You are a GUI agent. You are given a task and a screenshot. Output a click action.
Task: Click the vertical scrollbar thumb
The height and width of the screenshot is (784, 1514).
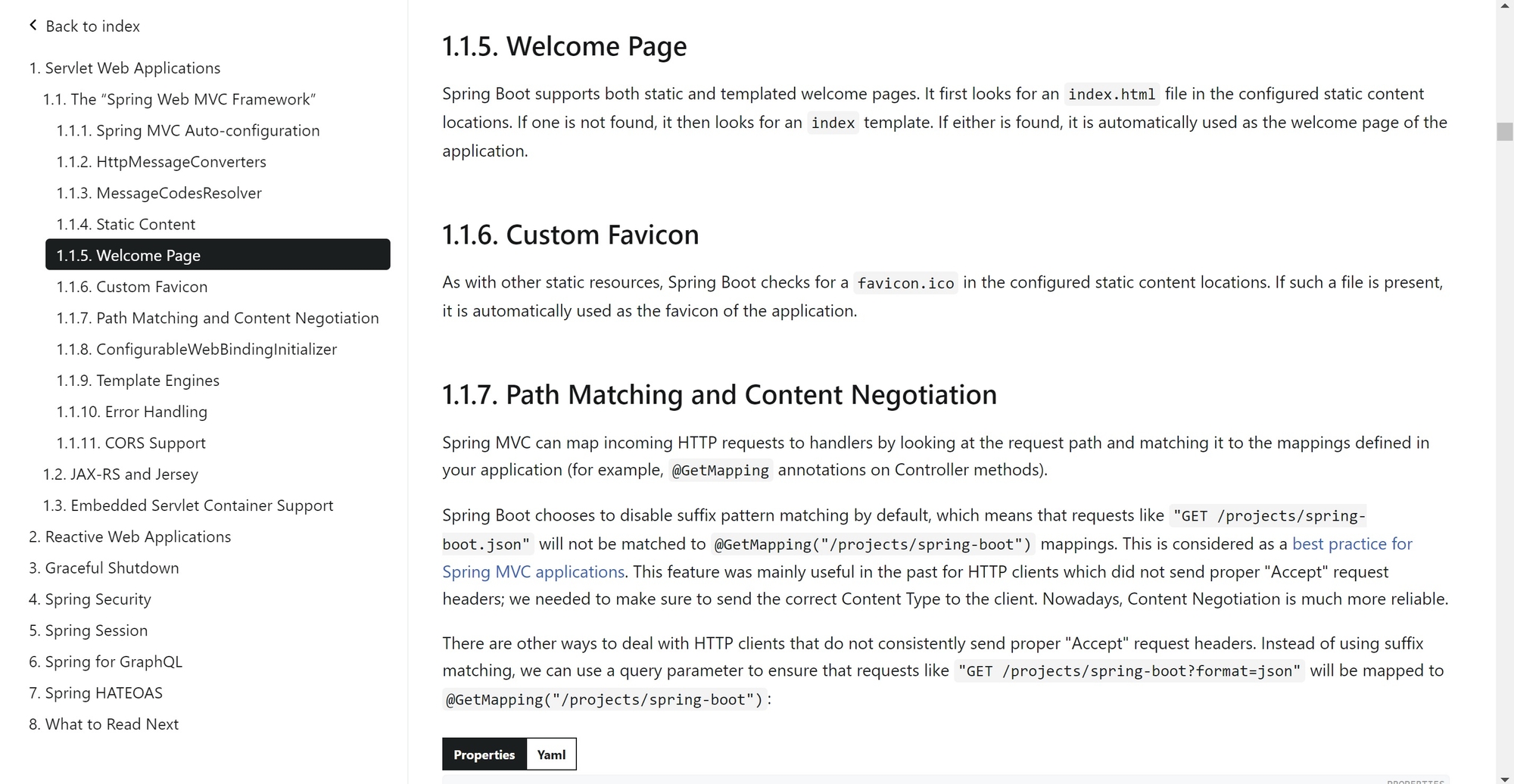[1504, 131]
